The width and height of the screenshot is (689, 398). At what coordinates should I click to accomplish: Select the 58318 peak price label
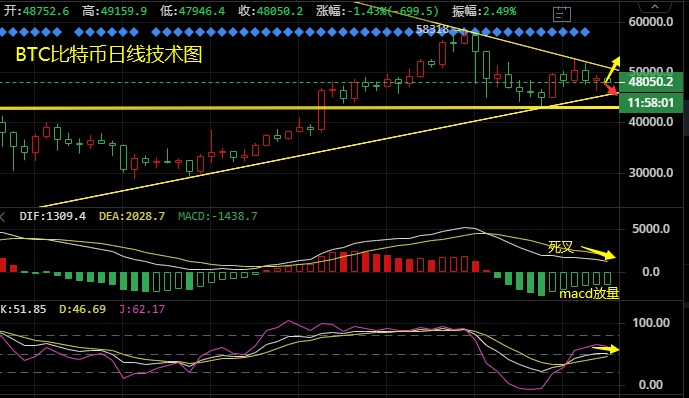pos(432,29)
